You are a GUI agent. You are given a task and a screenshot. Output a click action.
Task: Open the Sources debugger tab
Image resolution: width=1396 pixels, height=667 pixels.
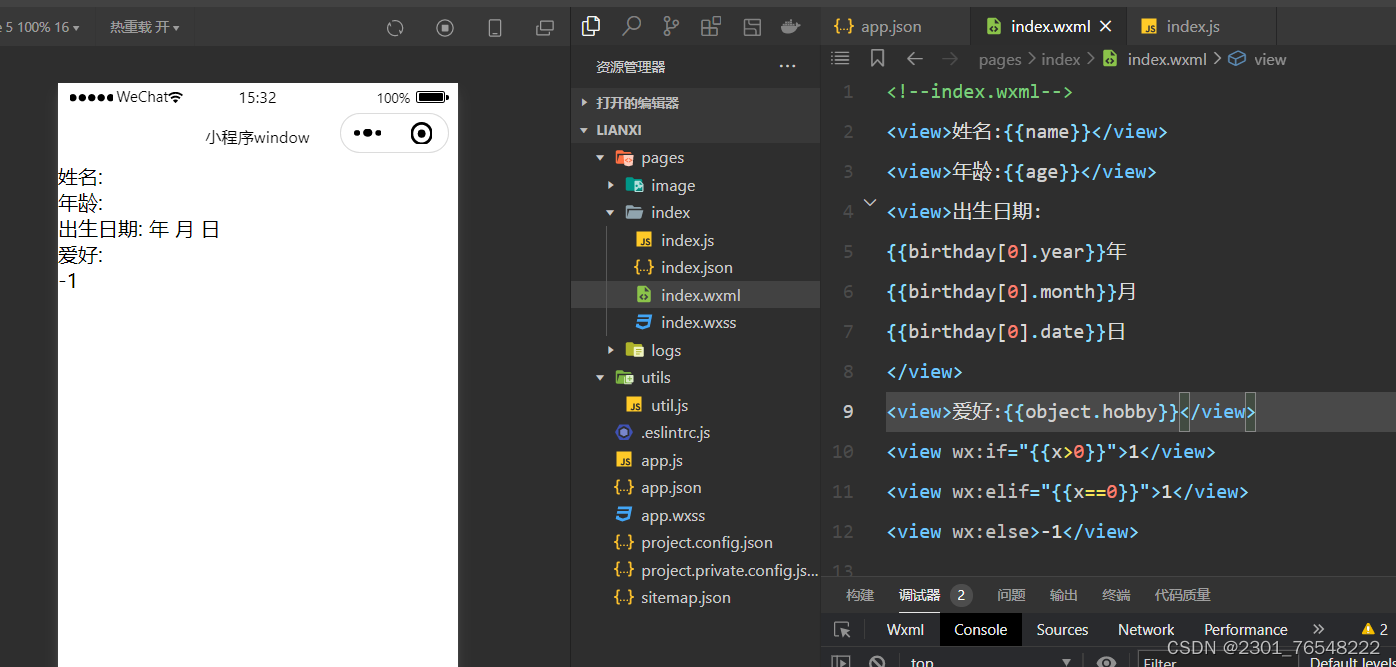(1062, 630)
